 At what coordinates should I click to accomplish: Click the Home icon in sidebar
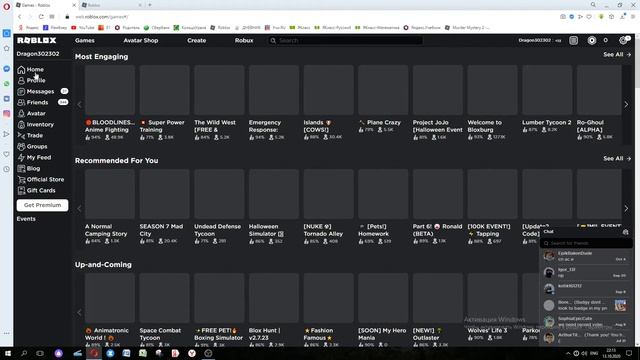[21, 70]
